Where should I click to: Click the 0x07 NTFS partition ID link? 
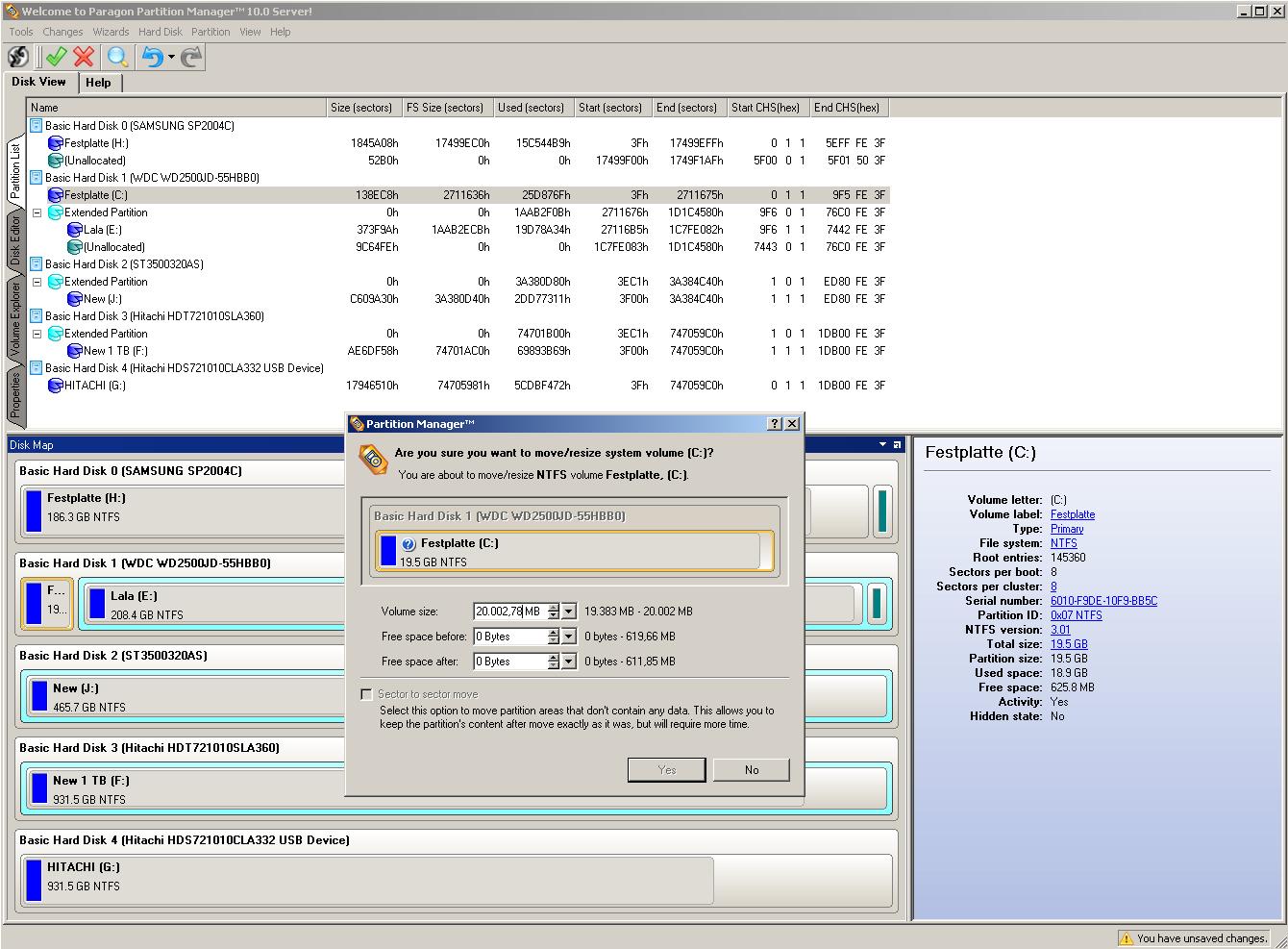(x=1077, y=615)
